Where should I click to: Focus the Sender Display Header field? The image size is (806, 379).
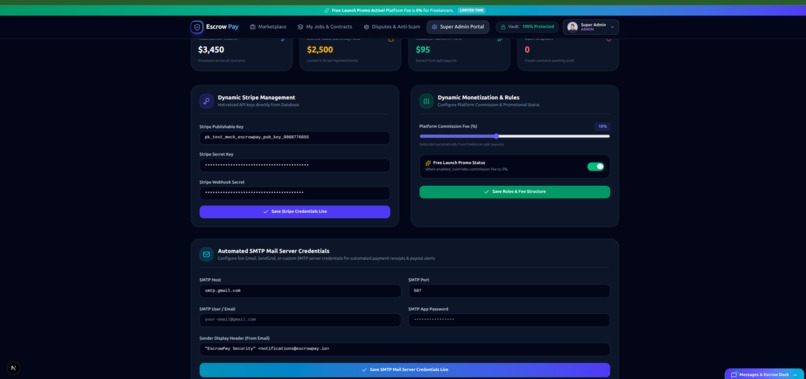point(405,349)
